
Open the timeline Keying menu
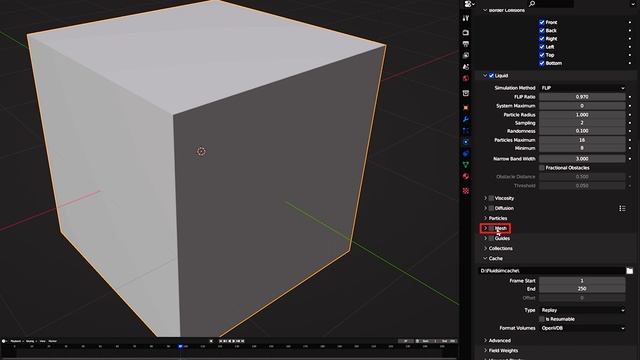[x=31, y=341]
